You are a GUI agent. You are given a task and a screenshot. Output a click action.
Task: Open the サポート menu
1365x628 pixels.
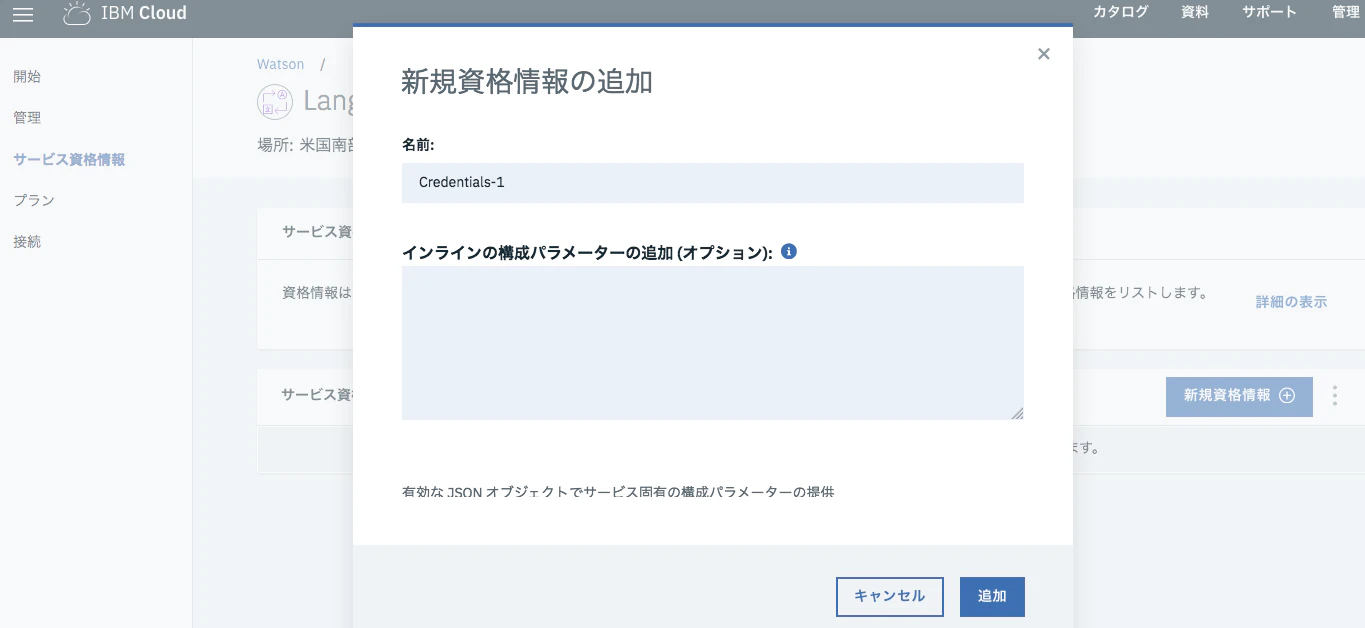pos(1269,13)
